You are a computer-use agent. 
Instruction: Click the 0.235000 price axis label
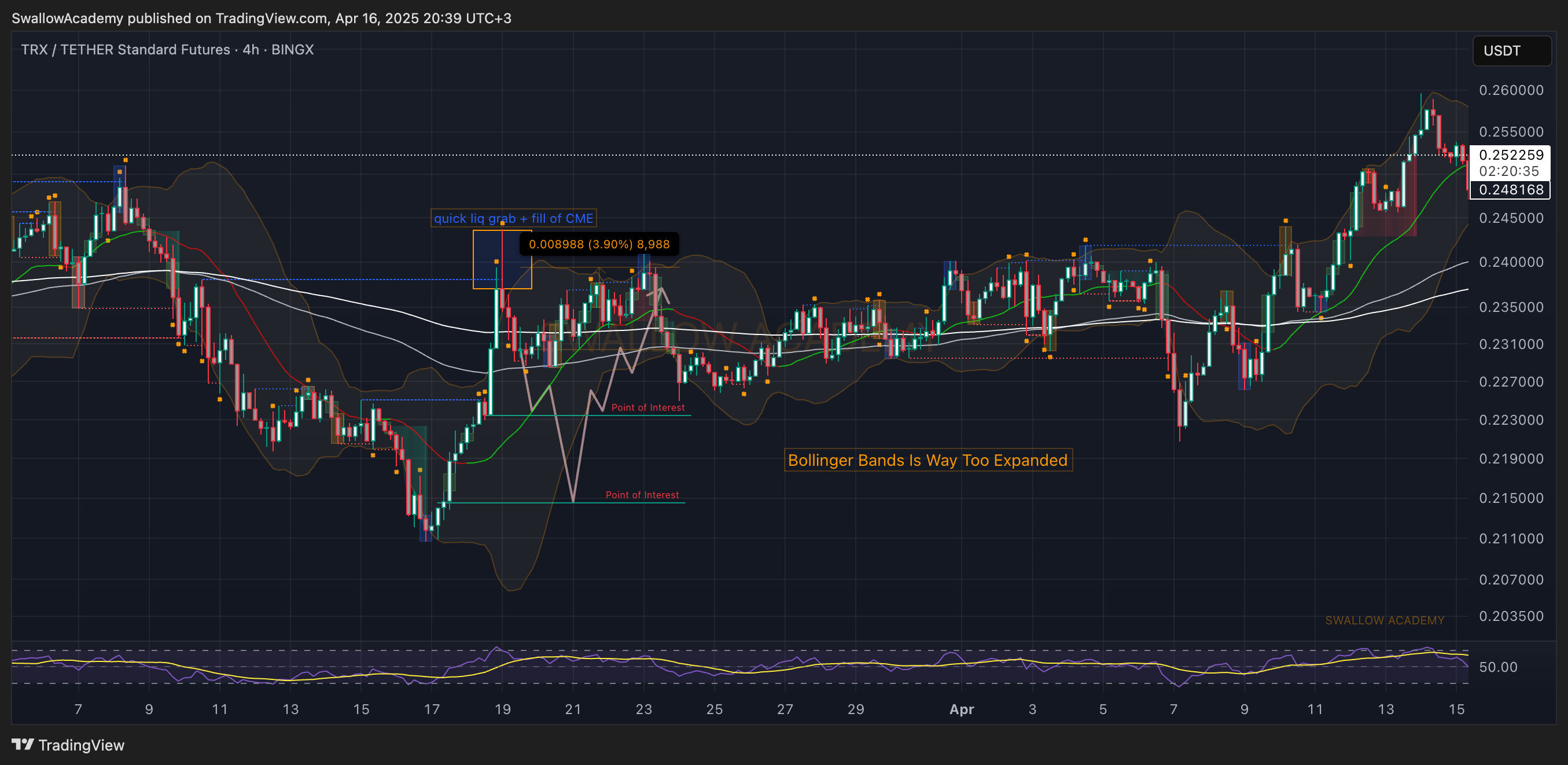1511,307
